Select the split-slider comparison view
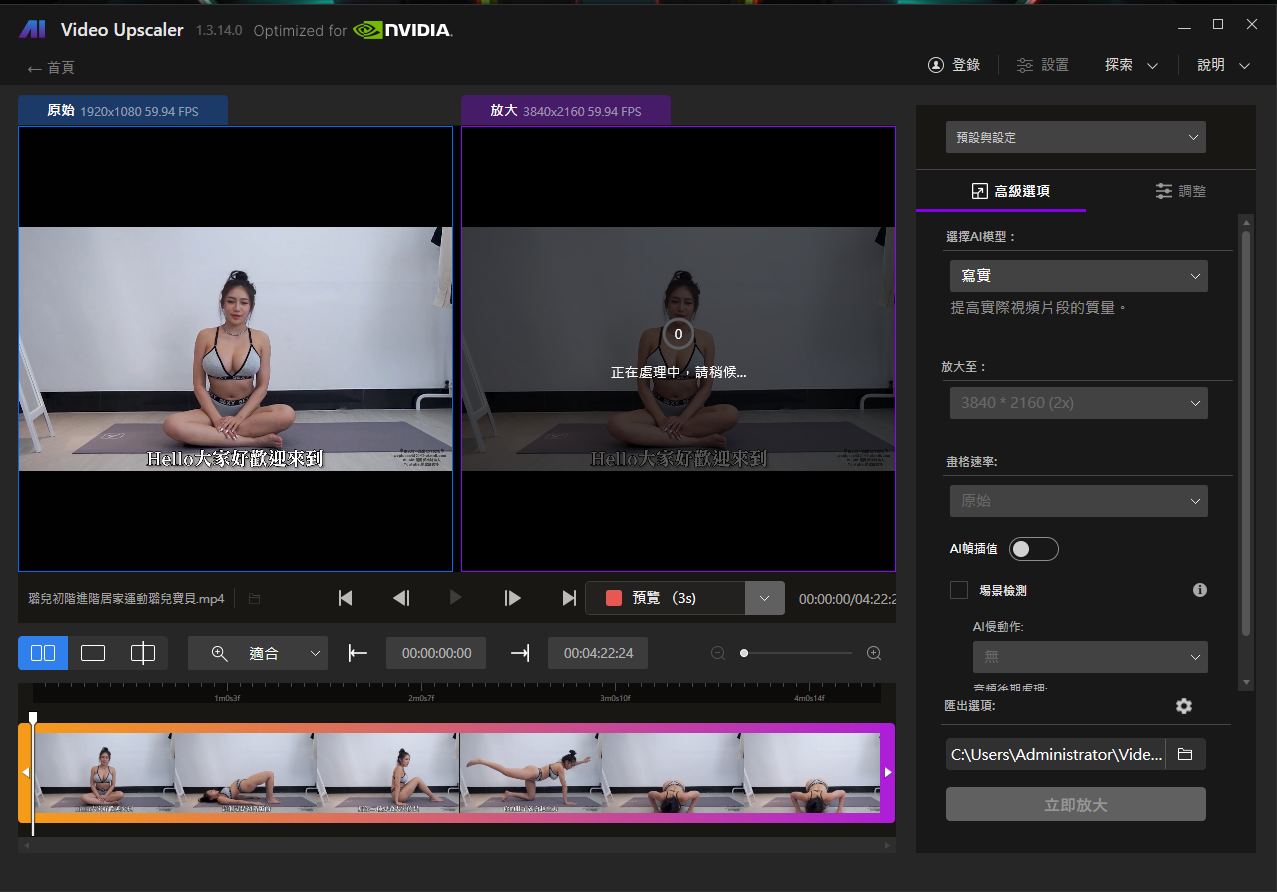The image size is (1277, 892). coord(143,653)
